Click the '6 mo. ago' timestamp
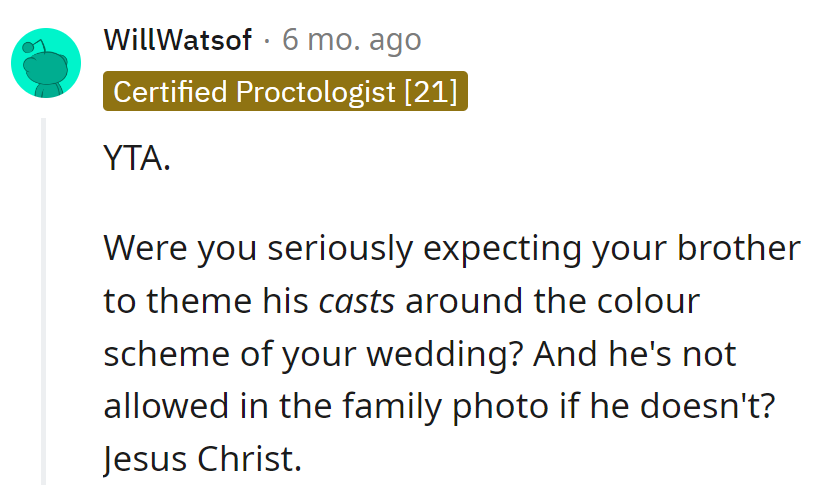 click(x=352, y=41)
